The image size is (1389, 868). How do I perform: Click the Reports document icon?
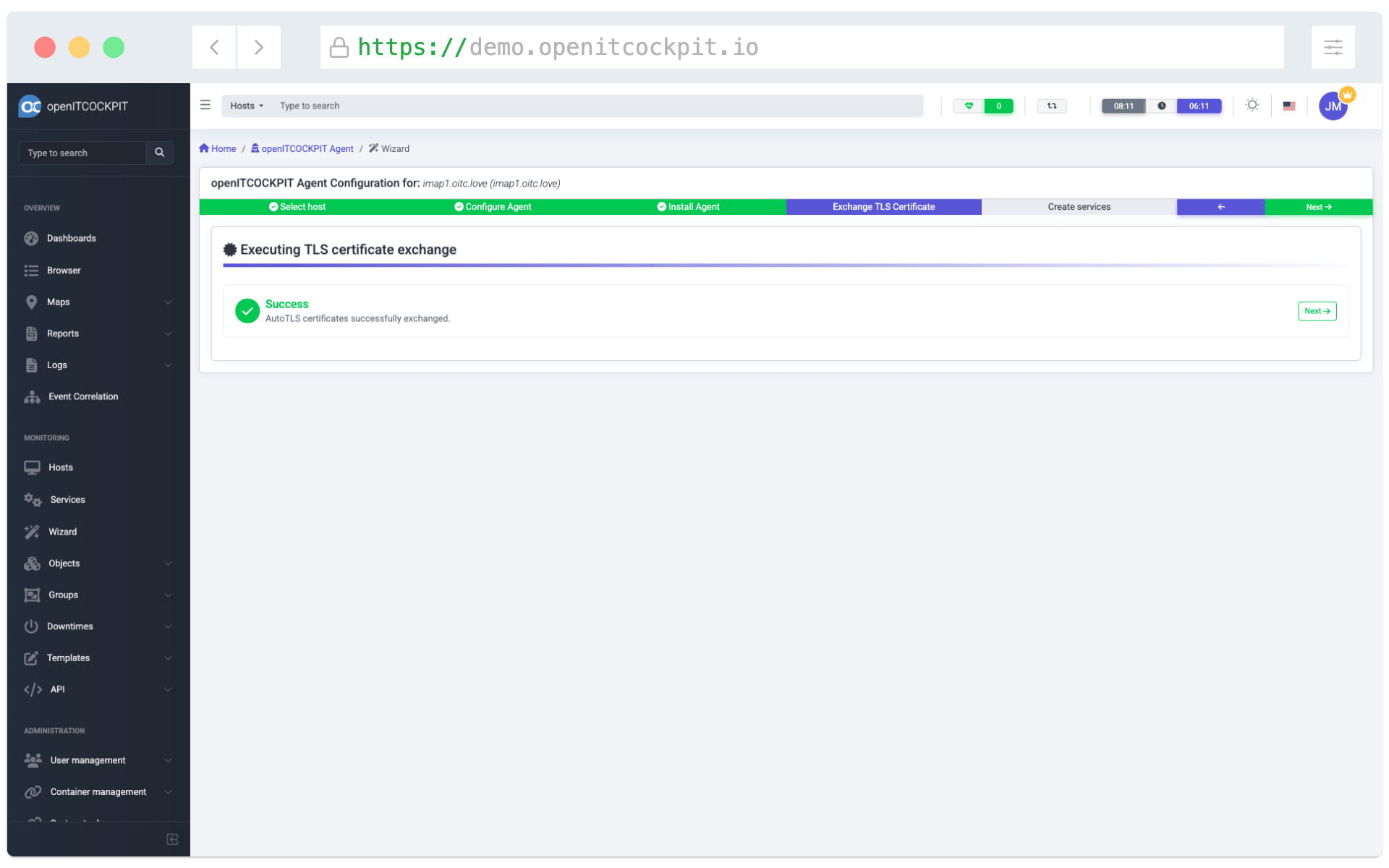pos(31,334)
